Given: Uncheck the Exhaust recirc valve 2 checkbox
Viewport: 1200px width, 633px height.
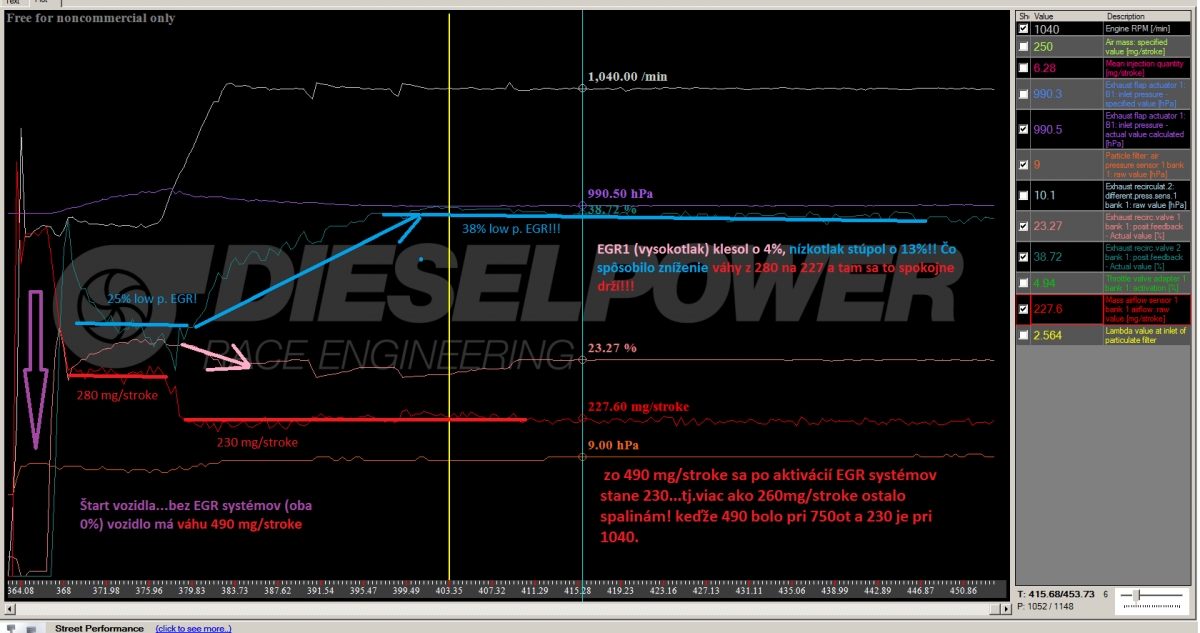Looking at the screenshot, I should pyautogui.click(x=1022, y=257).
